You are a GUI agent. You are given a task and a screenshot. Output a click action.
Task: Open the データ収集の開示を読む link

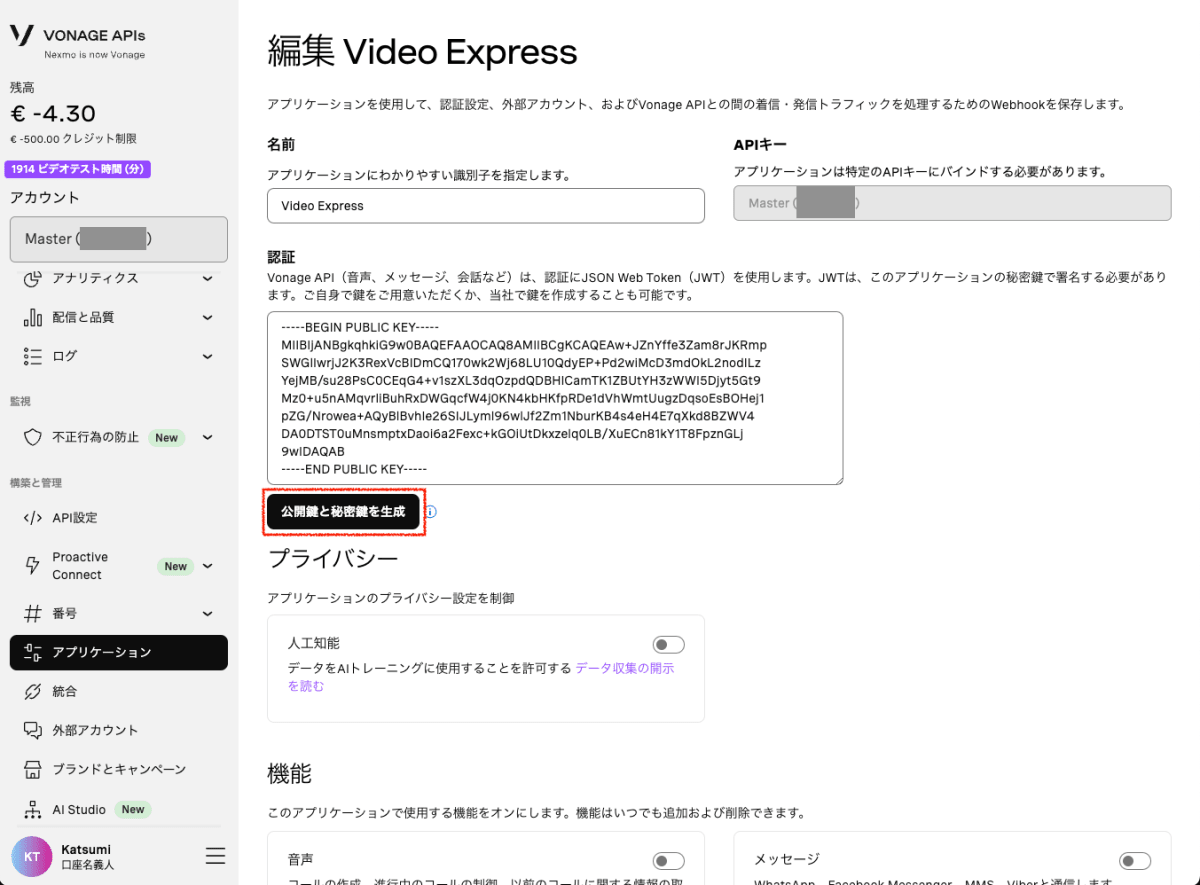(481, 677)
